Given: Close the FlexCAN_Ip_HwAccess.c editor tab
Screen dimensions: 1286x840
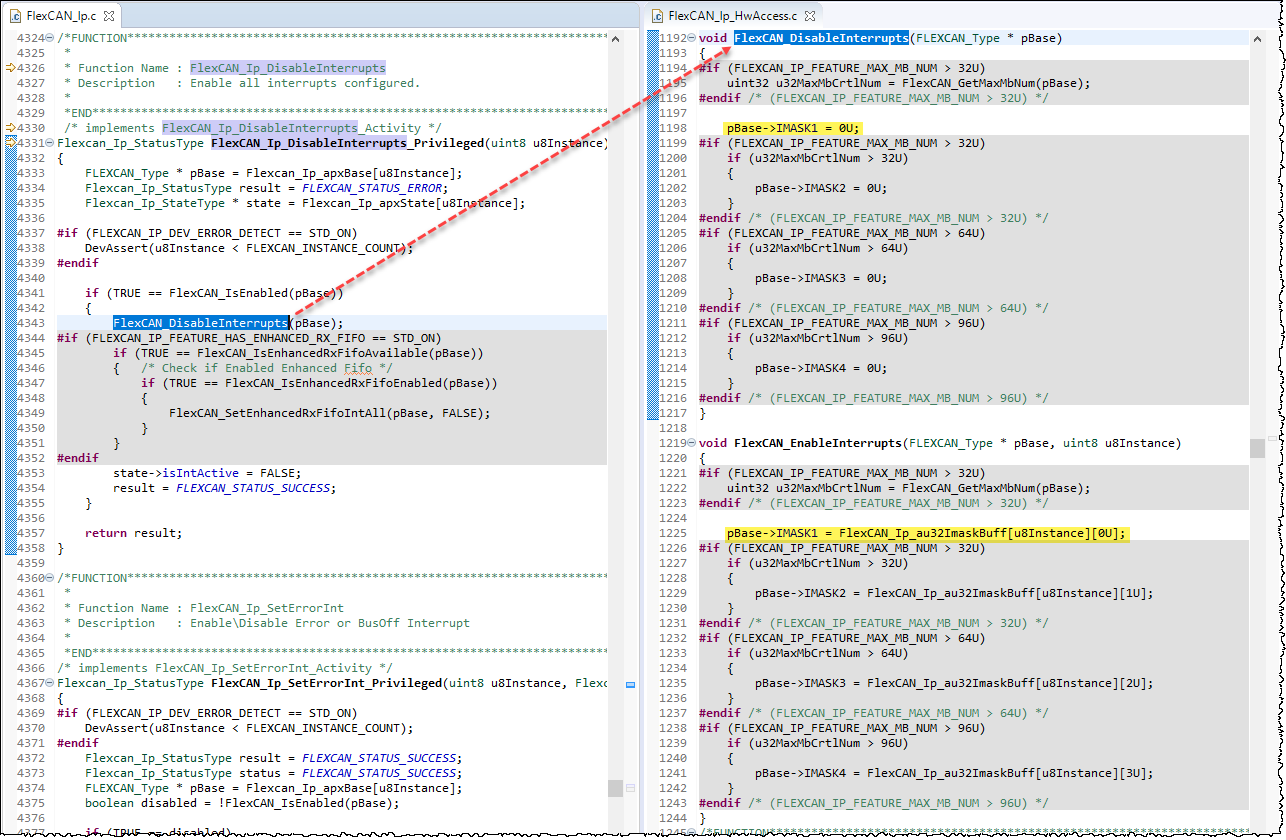Looking at the screenshot, I should click(x=810, y=15).
